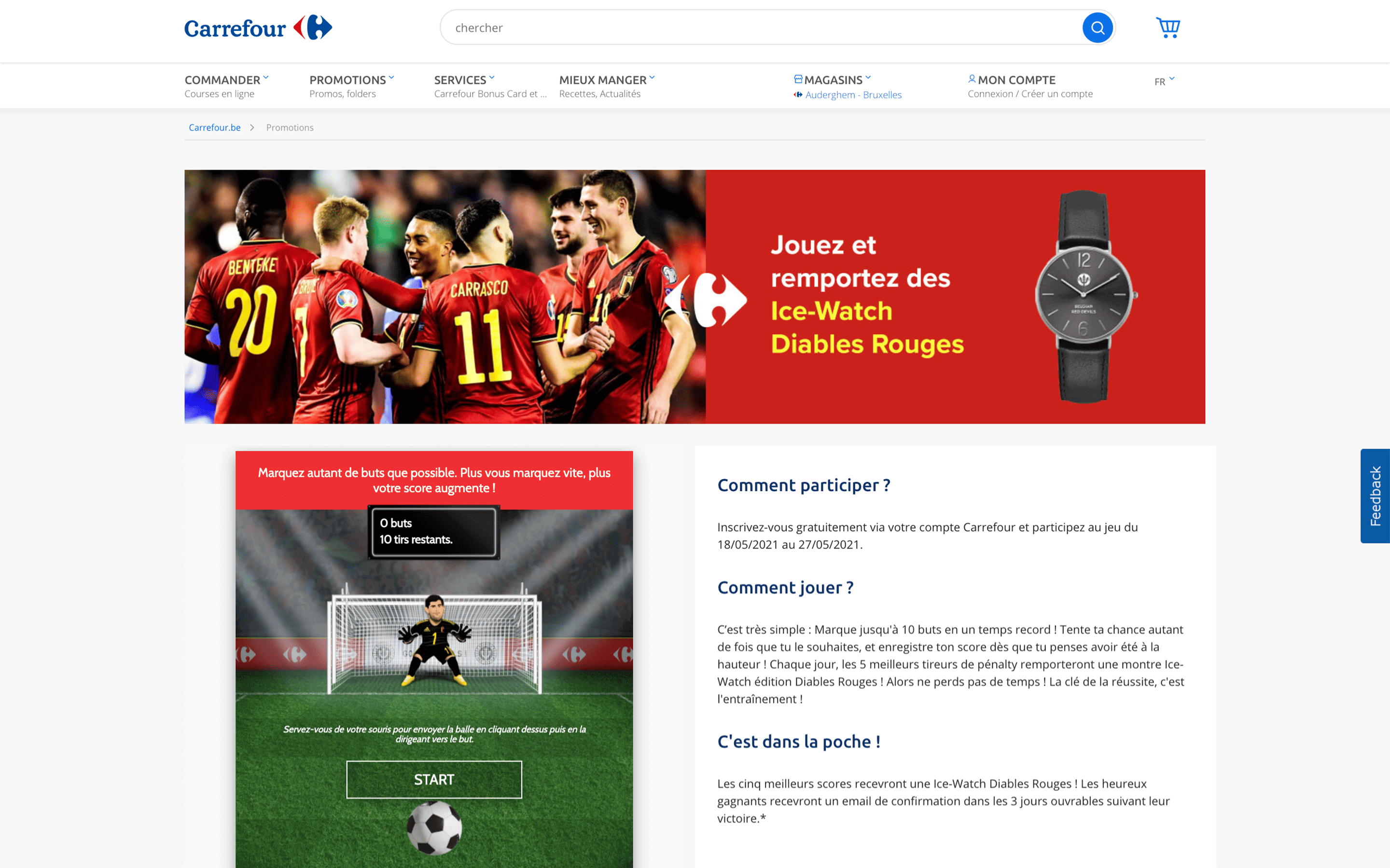Click the store icon beside Magasins
Viewport: 1390px width, 868px height.
(x=798, y=79)
